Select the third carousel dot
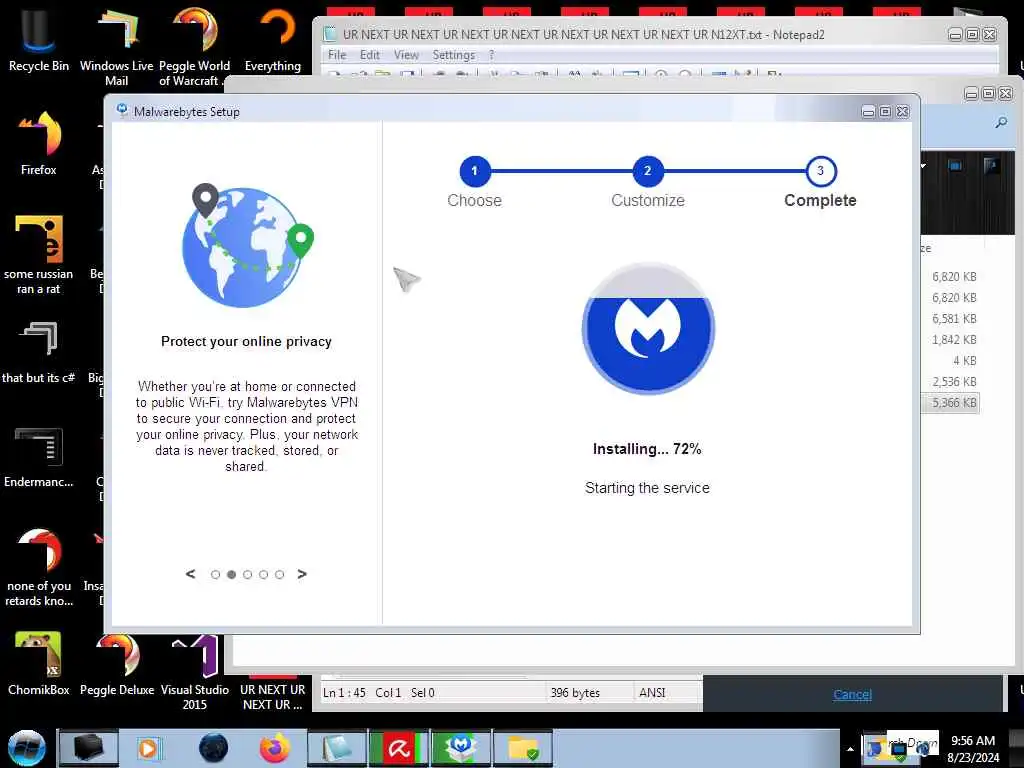The width and height of the screenshot is (1024, 768). [248, 575]
